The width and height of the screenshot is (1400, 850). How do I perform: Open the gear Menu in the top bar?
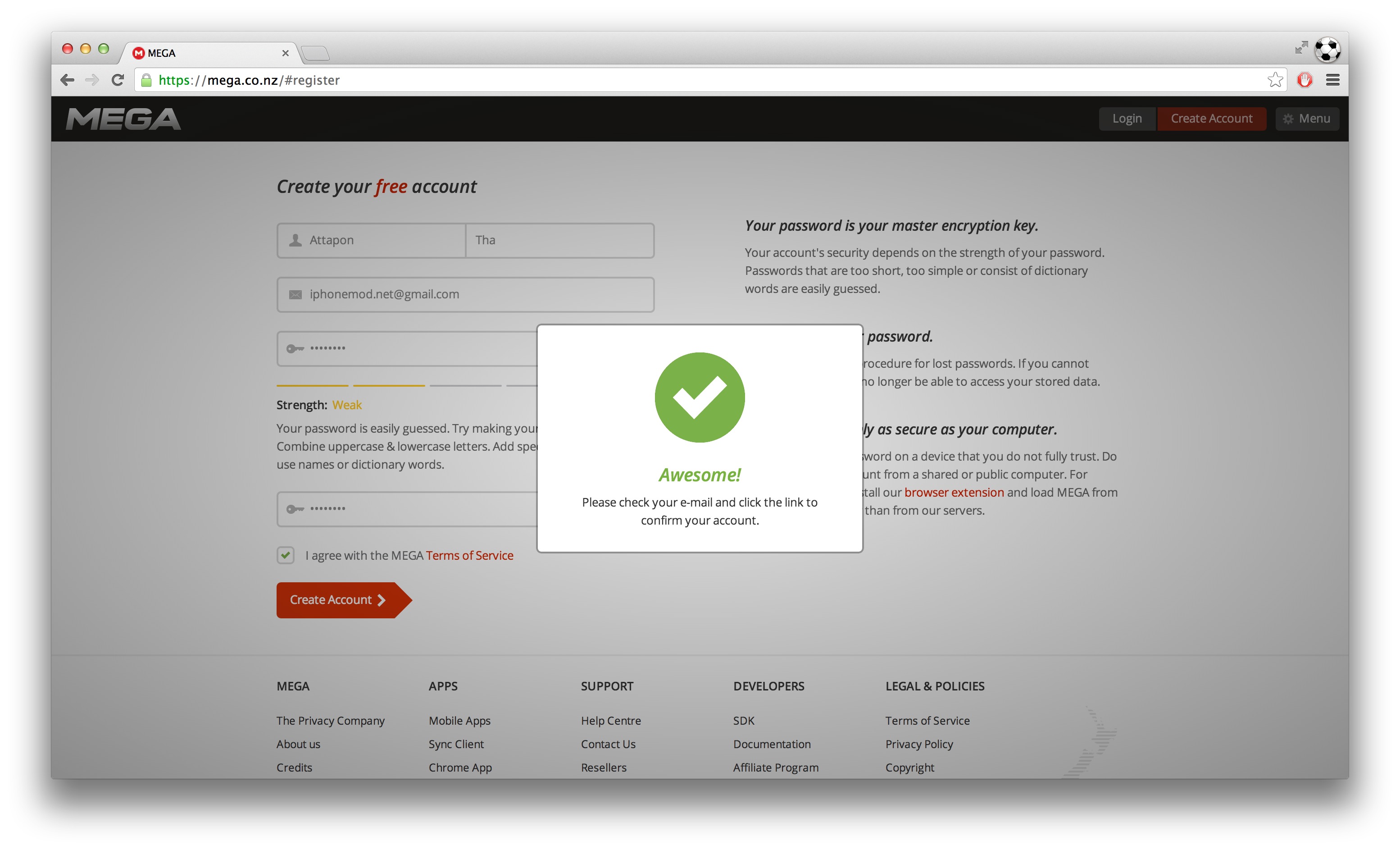pyautogui.click(x=1306, y=118)
